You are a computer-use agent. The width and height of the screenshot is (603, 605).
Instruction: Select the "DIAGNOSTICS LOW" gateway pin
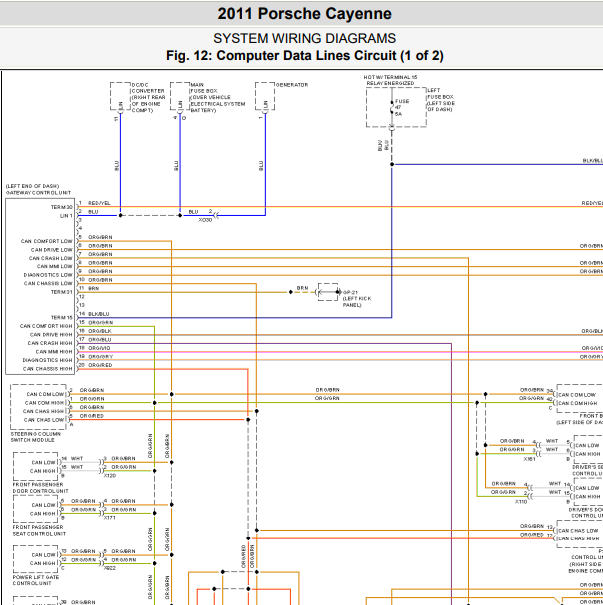(x=48, y=275)
